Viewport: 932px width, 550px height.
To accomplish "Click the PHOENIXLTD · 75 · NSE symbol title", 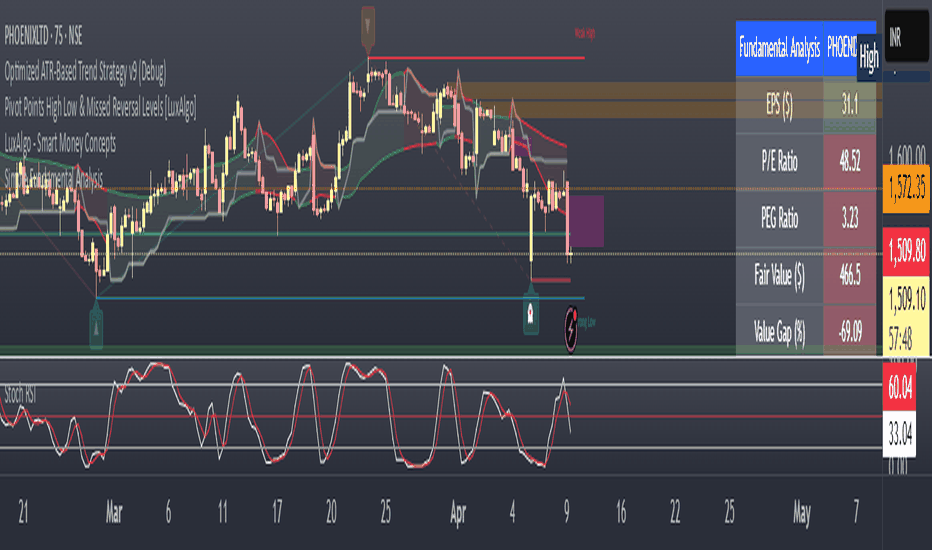I will pyautogui.click(x=43, y=36).
